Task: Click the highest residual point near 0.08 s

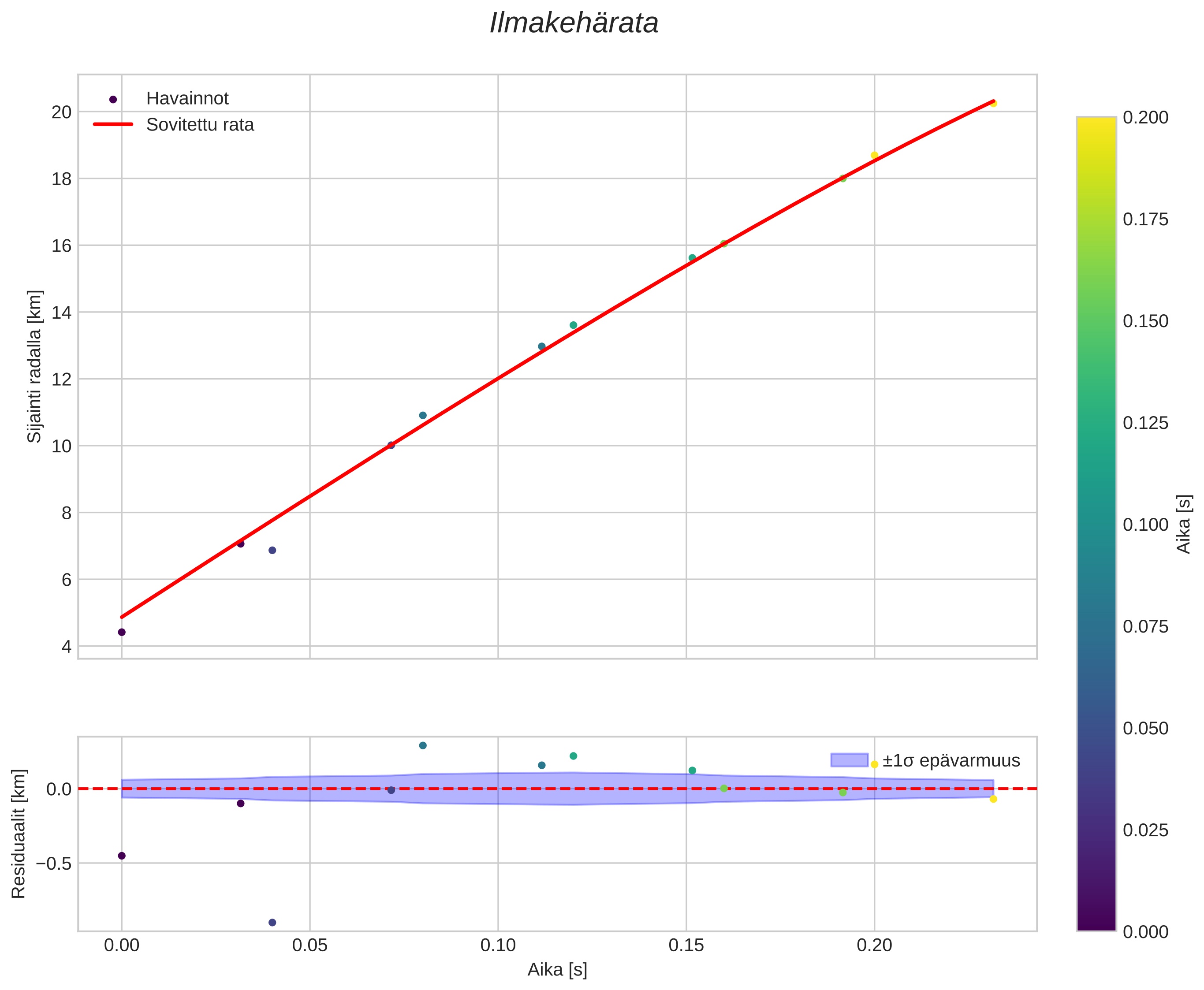Action: pyautogui.click(x=423, y=745)
